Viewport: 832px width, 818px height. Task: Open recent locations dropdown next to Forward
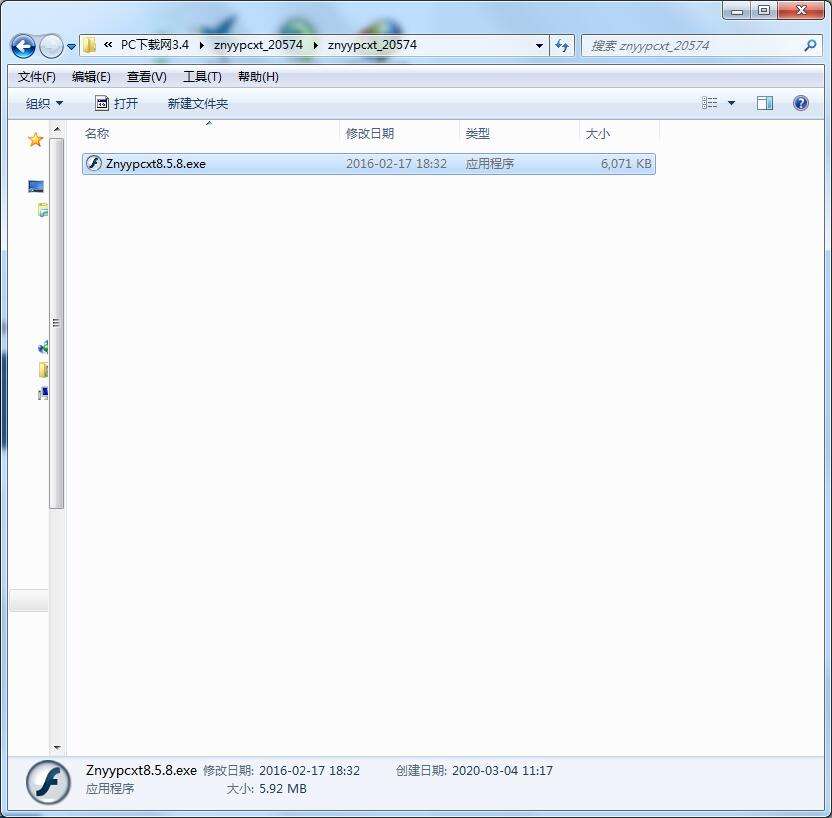[72, 47]
